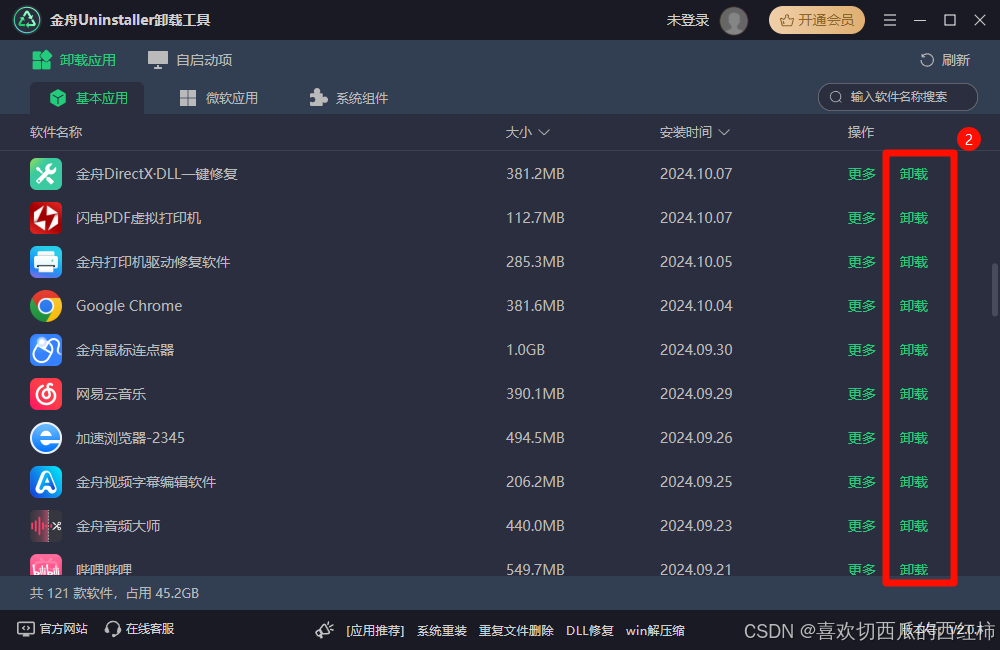Open 更多 for 加速浏览器-2345
Screen dimensions: 1000x650
coord(862,438)
